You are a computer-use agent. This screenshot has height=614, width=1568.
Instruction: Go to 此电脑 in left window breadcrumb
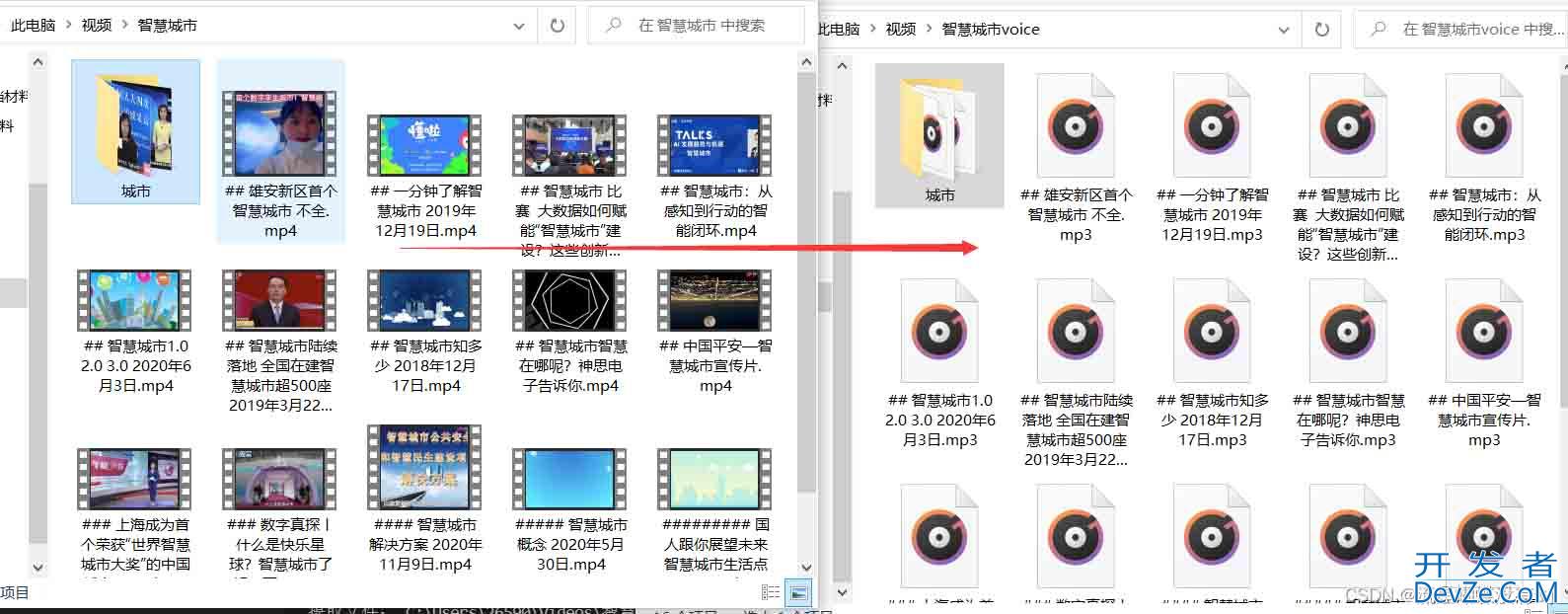tap(34, 26)
